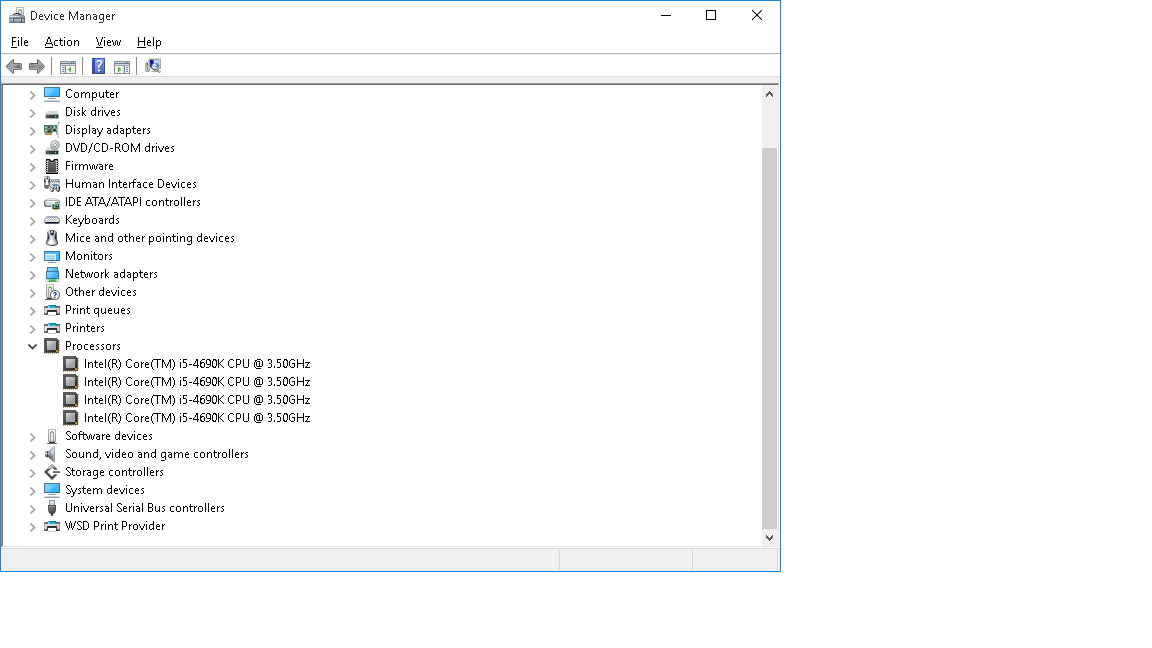1152x648 pixels.
Task: Click the Network adapters icon
Action: click(x=51, y=274)
